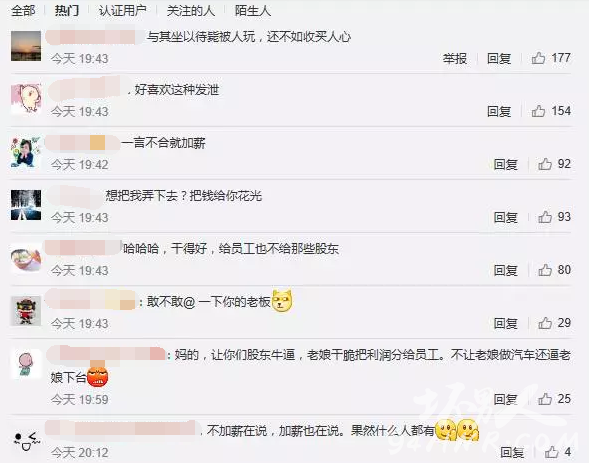Filter comments by 陌生人
Image resolution: width=589 pixels, height=463 pixels.
coord(253,11)
